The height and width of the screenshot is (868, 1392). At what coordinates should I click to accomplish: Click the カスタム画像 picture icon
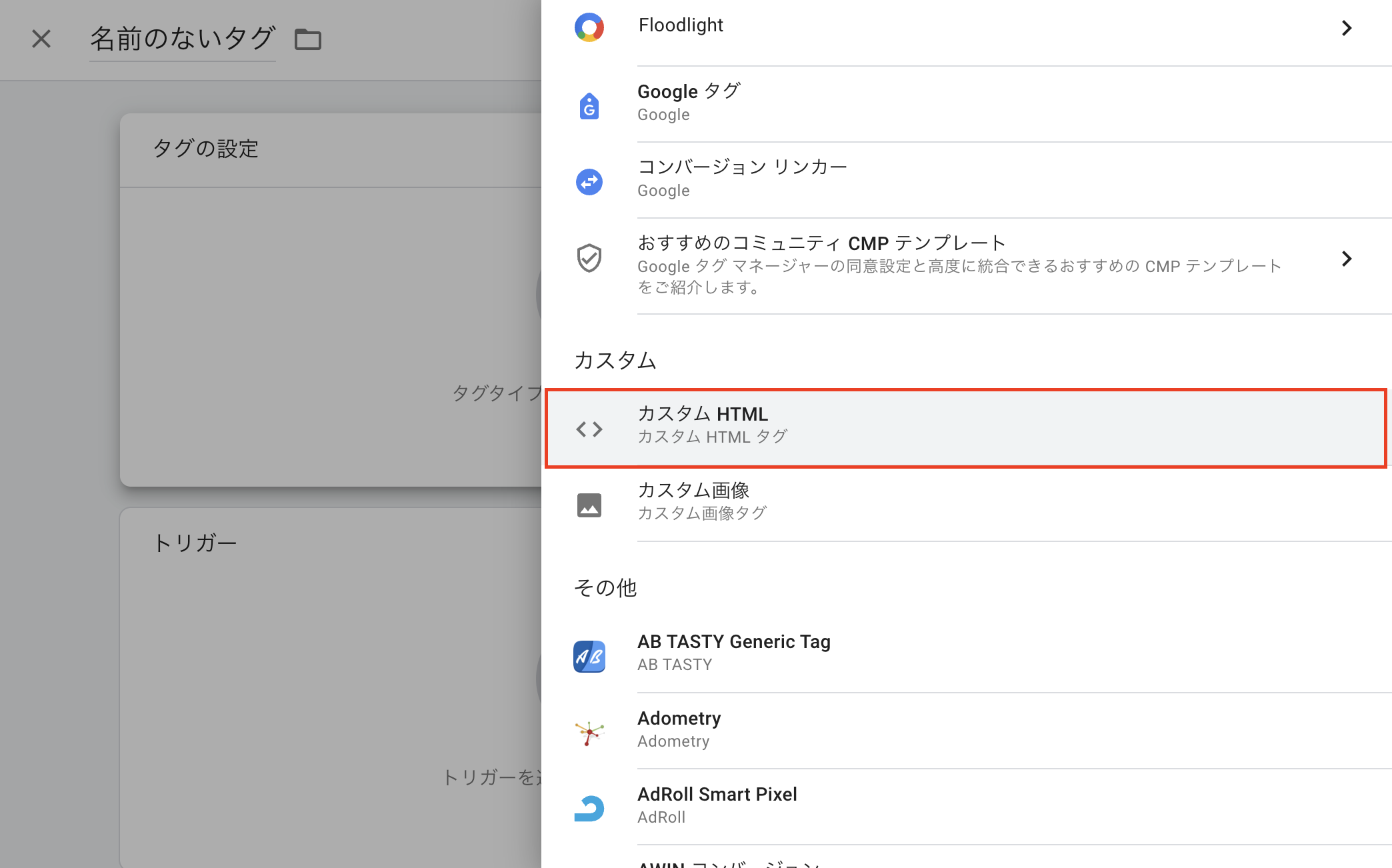[589, 505]
